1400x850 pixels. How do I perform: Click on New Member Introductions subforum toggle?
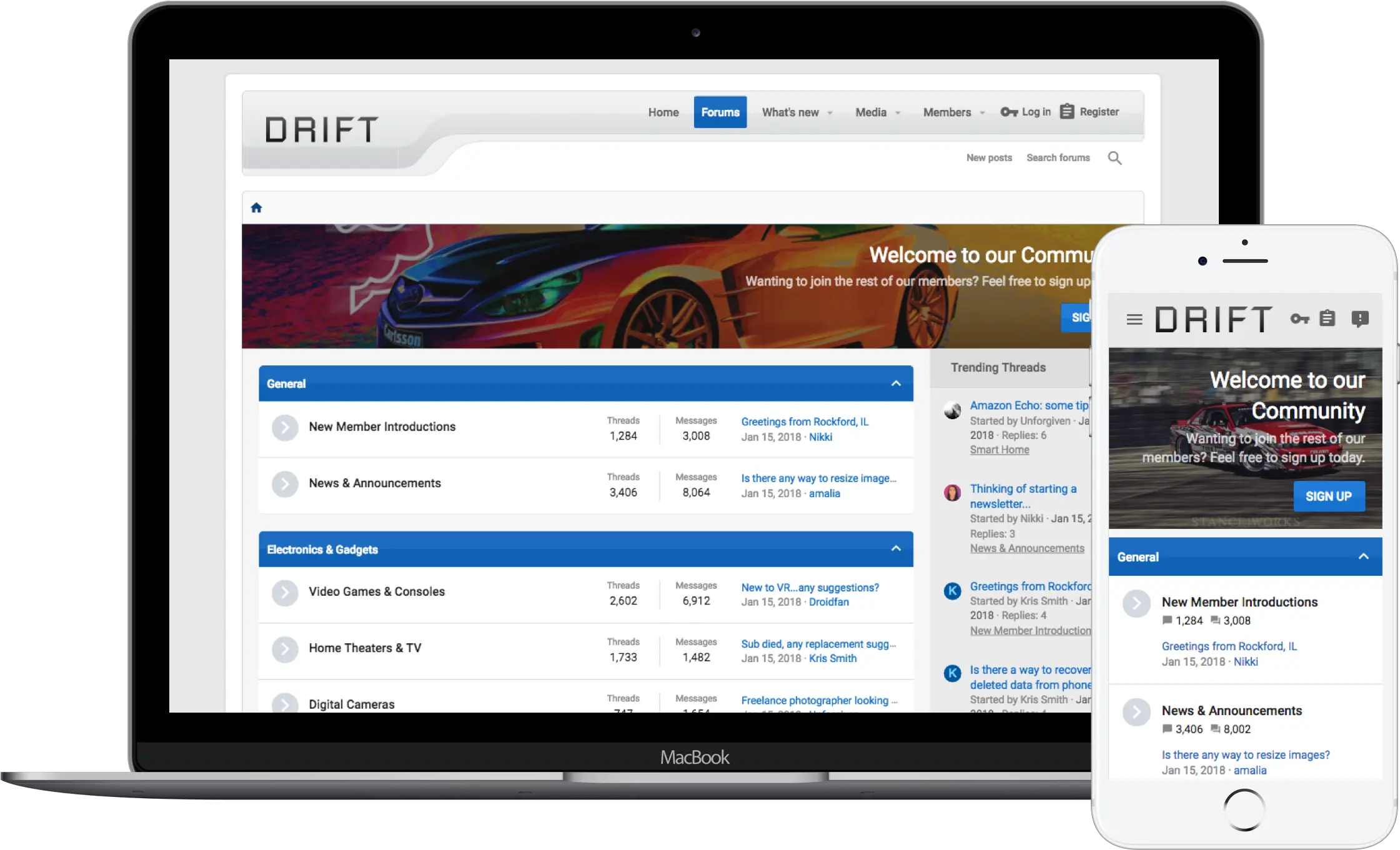tap(284, 427)
